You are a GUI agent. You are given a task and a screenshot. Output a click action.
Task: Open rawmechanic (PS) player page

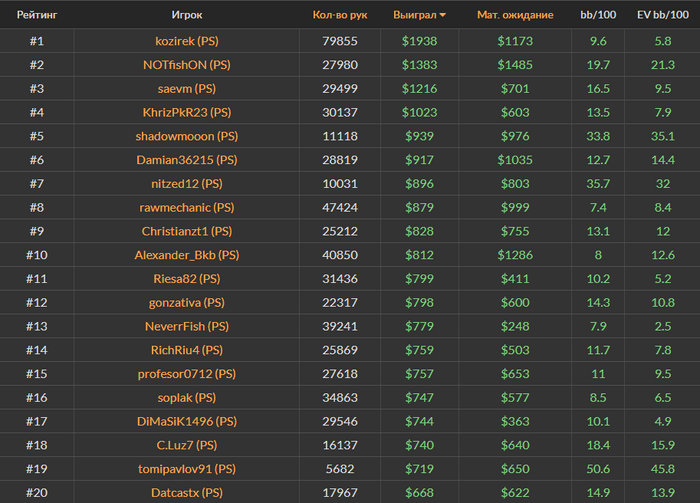tap(186, 208)
